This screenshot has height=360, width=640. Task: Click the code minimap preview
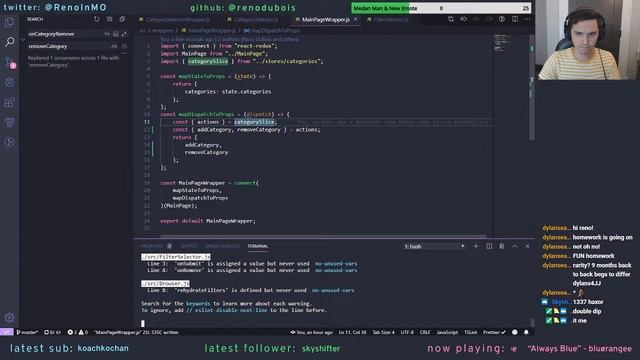coord(501,43)
